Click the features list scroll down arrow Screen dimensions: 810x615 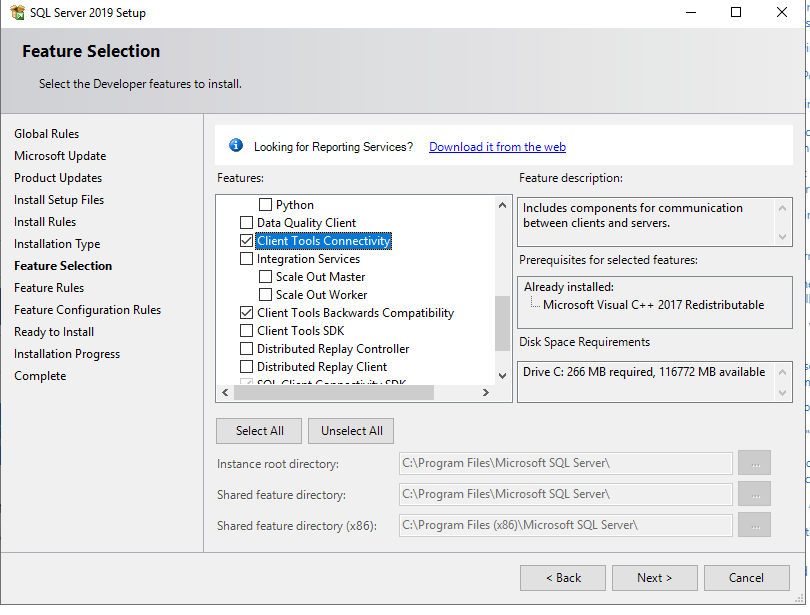coord(502,375)
